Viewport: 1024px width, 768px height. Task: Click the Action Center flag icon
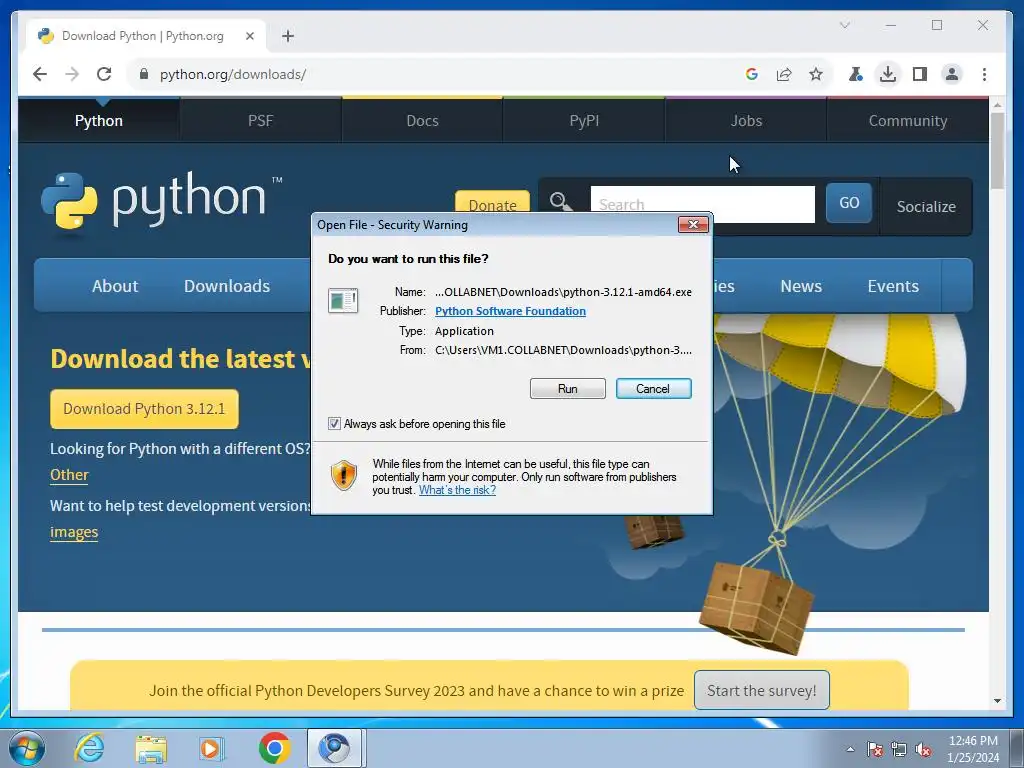coord(874,749)
